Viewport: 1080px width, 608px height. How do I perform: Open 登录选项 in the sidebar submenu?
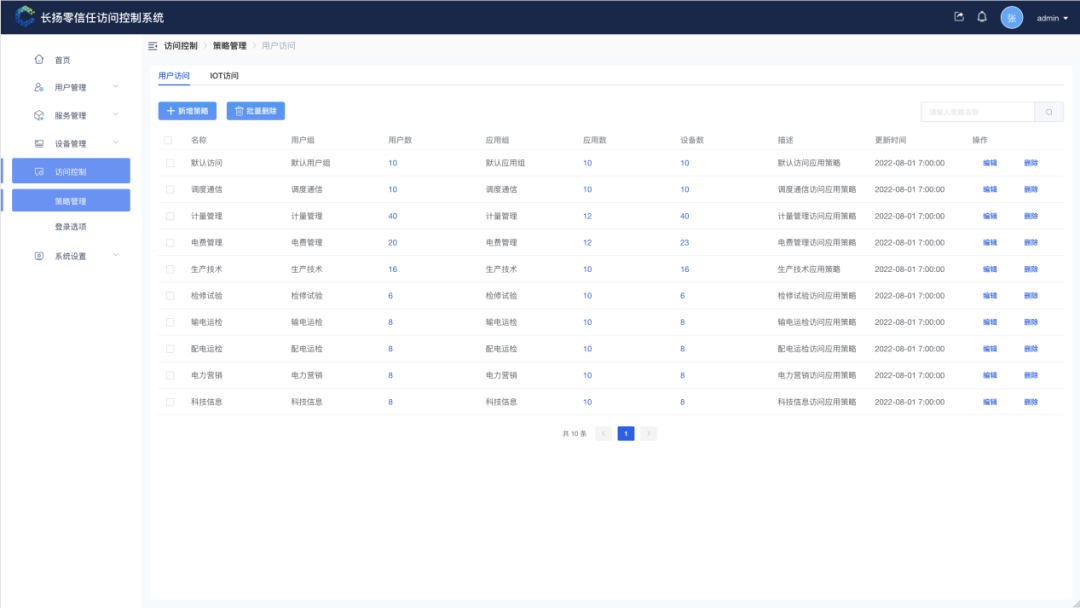click(x=70, y=227)
